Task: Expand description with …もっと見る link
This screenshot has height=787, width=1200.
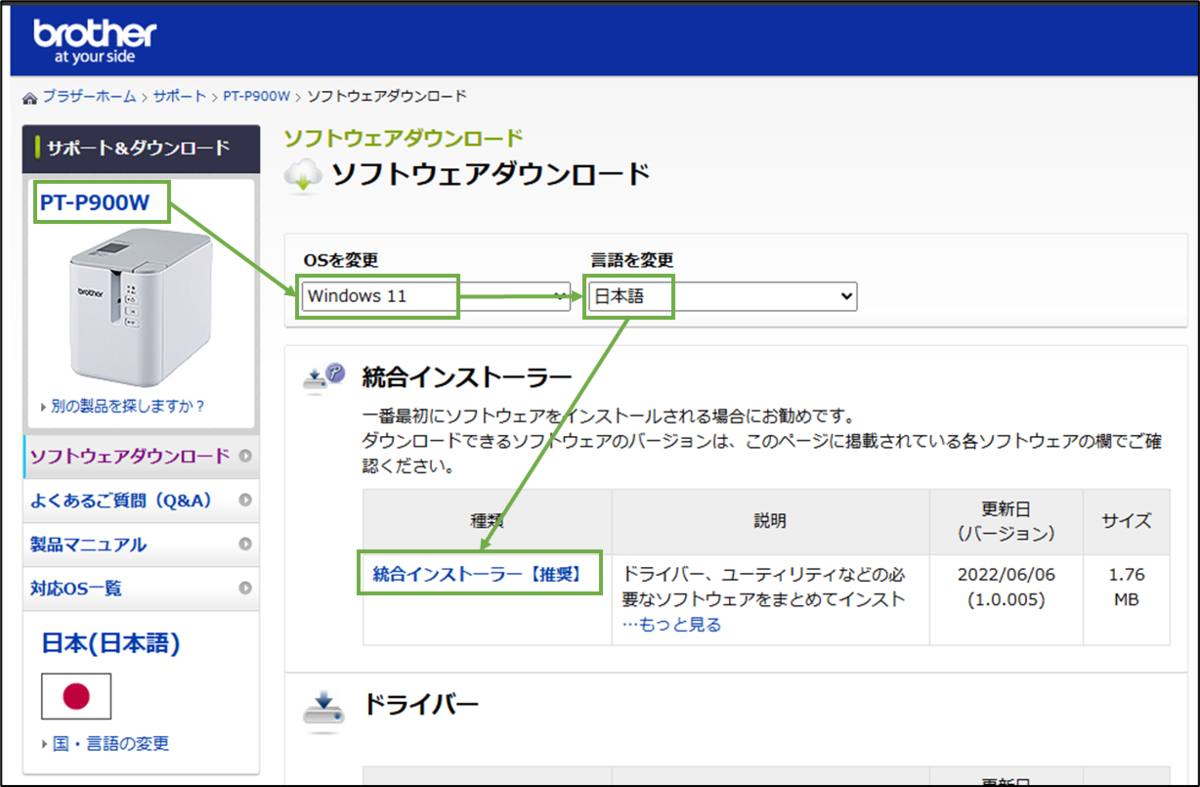Action: tap(671, 624)
